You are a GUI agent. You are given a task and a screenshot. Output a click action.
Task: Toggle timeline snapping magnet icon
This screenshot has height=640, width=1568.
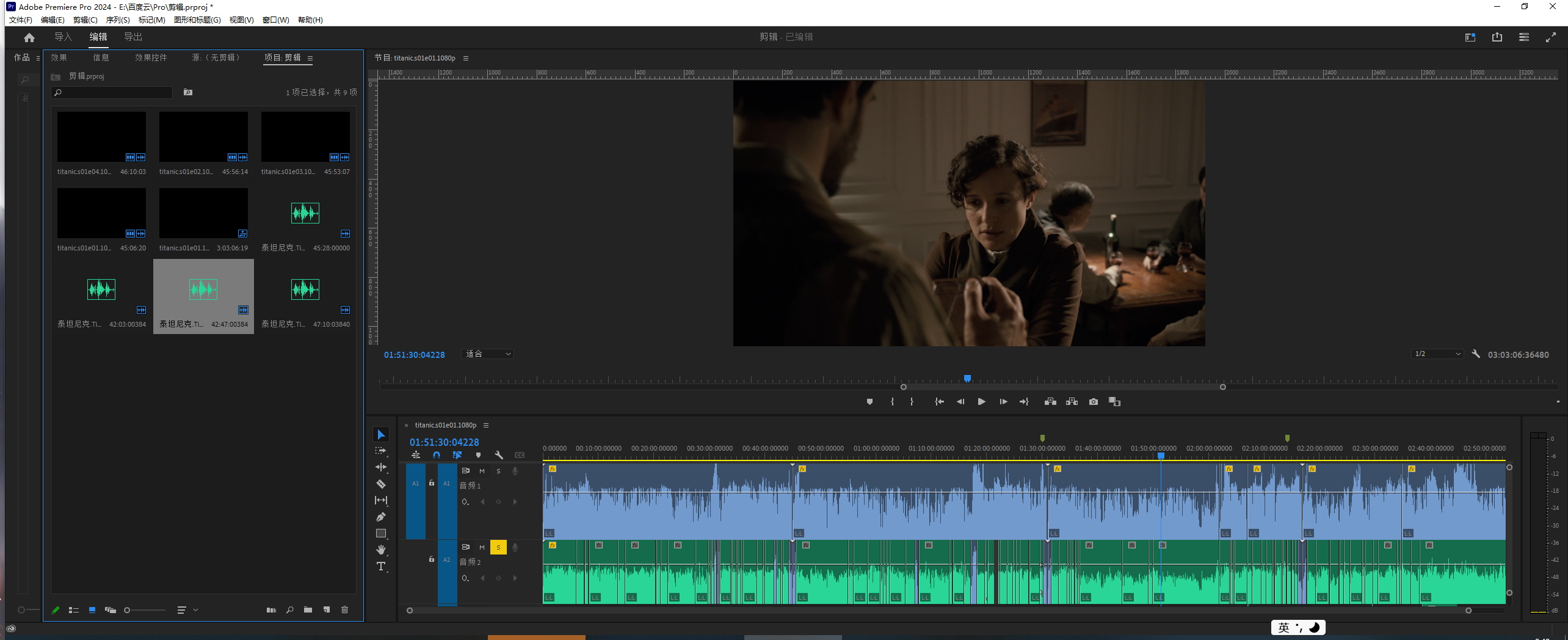(436, 455)
